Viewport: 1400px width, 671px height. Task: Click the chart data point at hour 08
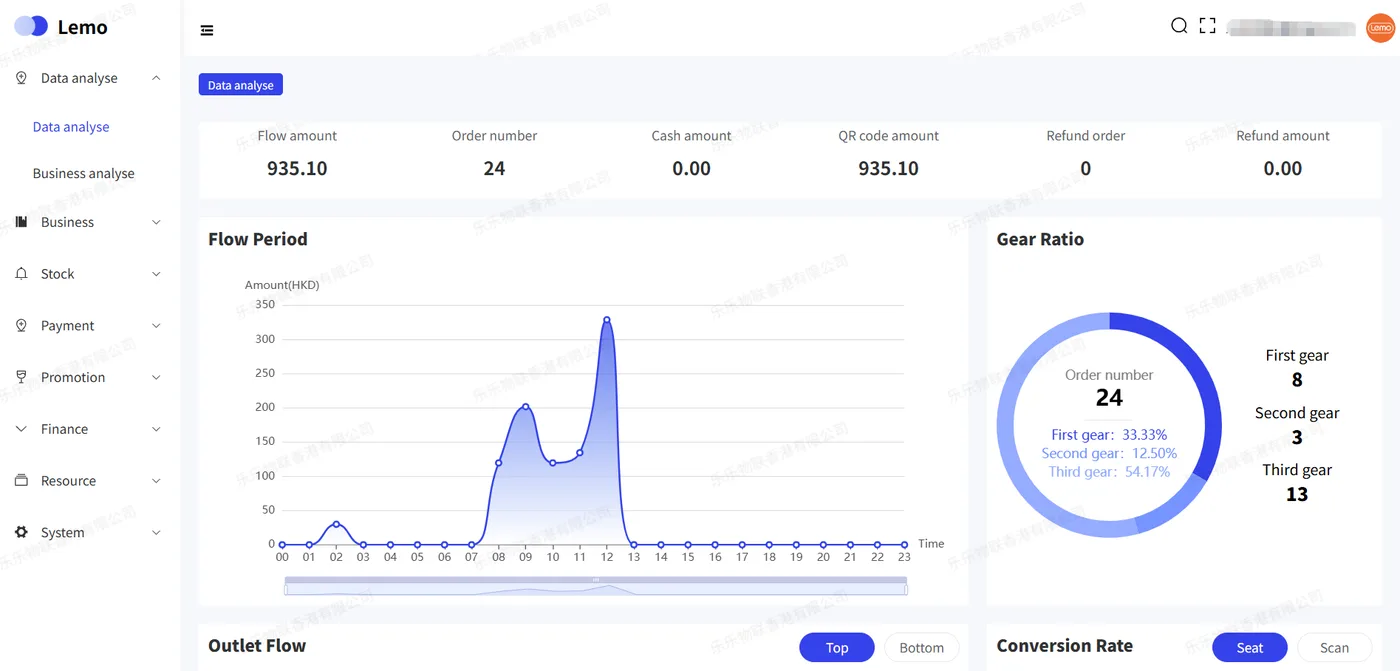tap(498, 463)
